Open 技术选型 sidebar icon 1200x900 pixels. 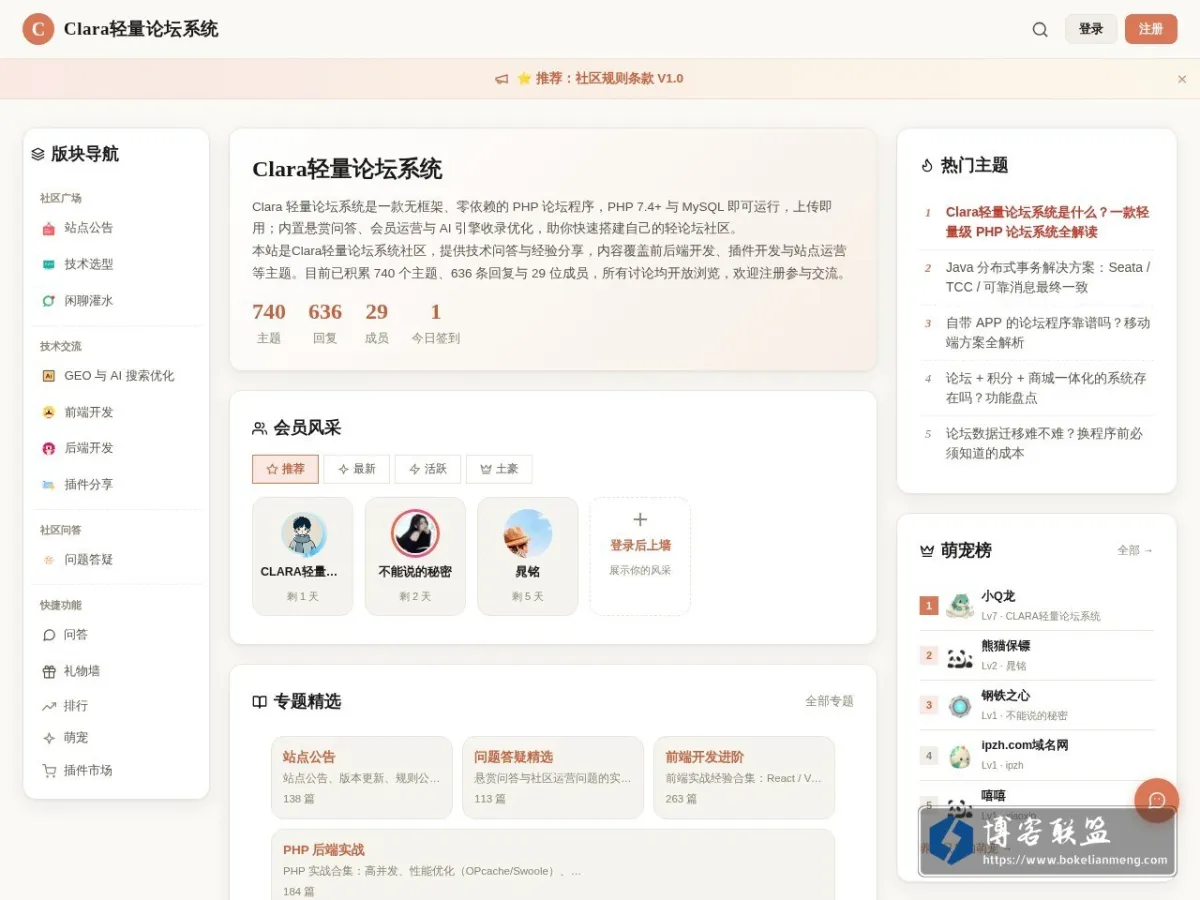49,264
